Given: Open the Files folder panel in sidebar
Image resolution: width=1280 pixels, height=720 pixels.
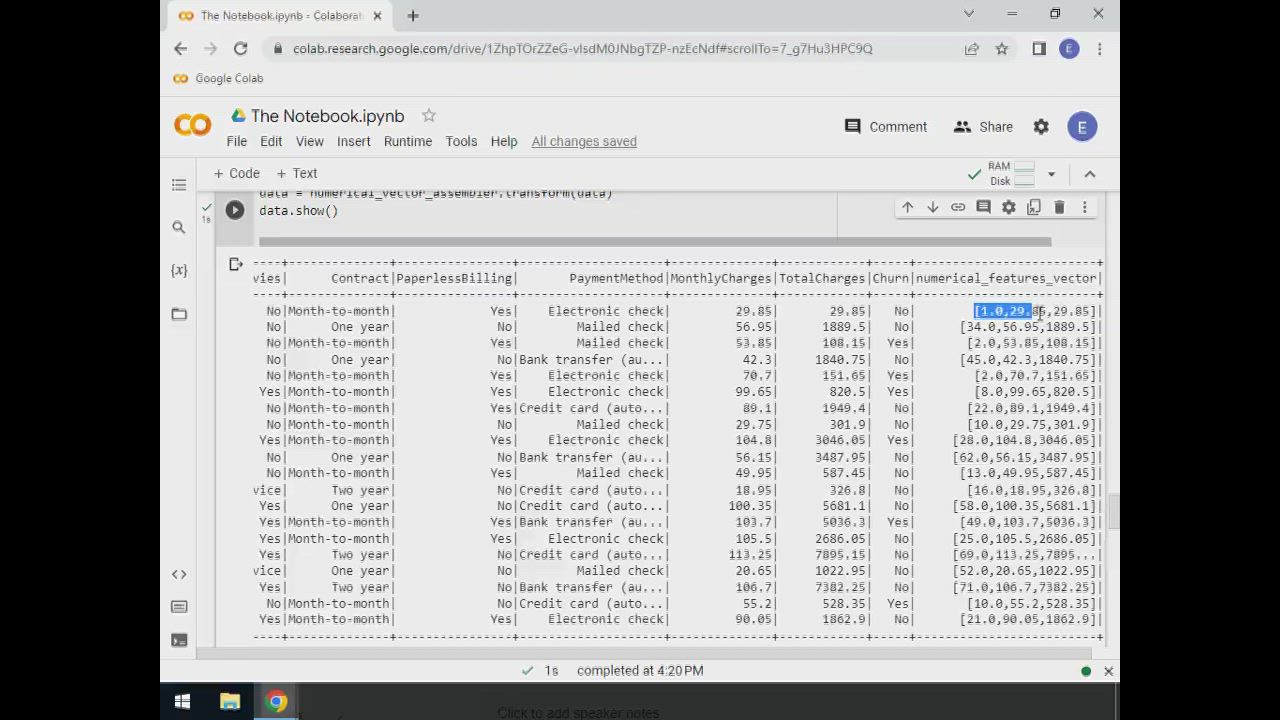Looking at the screenshot, I should pyautogui.click(x=179, y=314).
